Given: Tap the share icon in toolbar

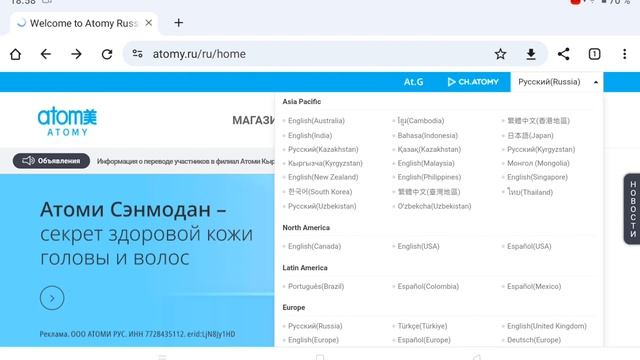Looking at the screenshot, I should coord(564,54).
